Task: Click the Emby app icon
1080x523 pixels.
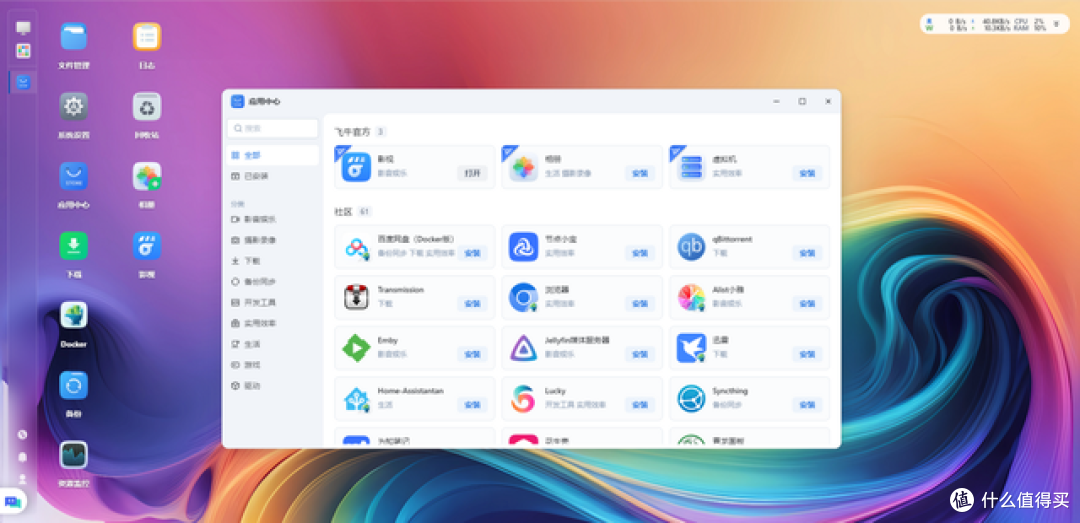Action: pos(356,348)
